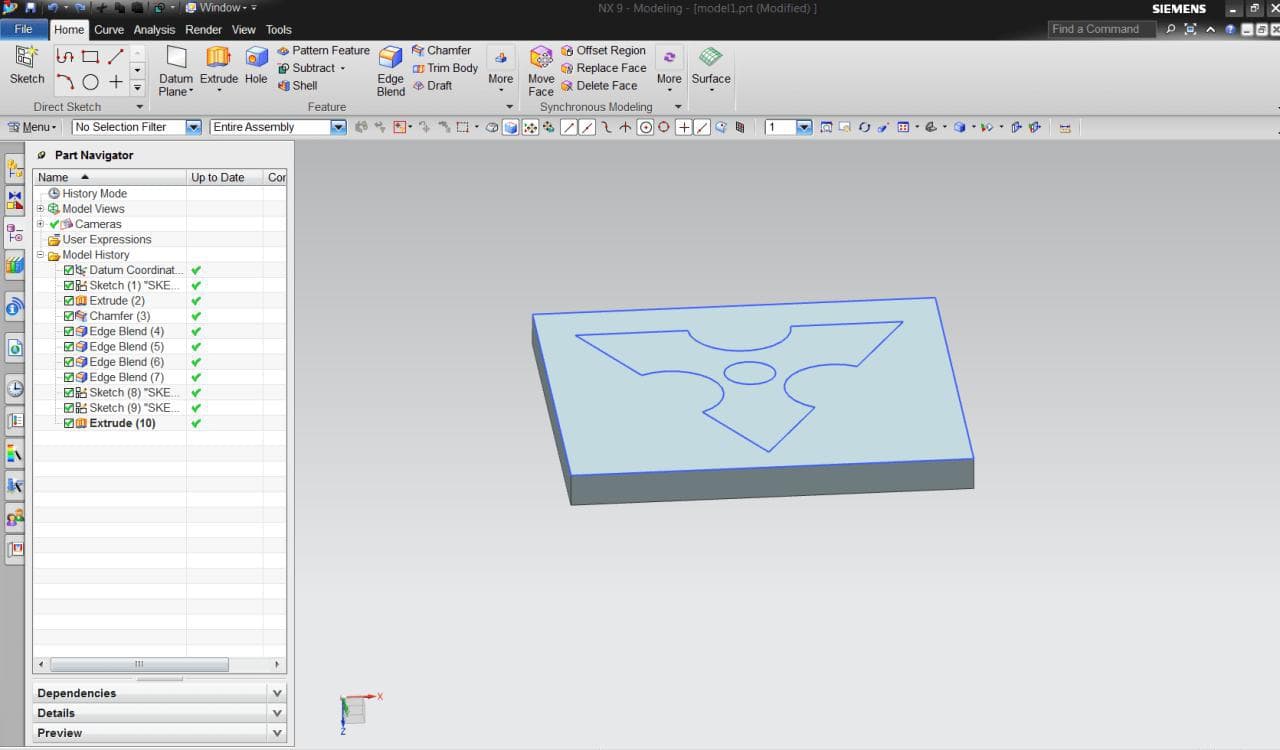Open the History clock sidebar tab

point(14,389)
